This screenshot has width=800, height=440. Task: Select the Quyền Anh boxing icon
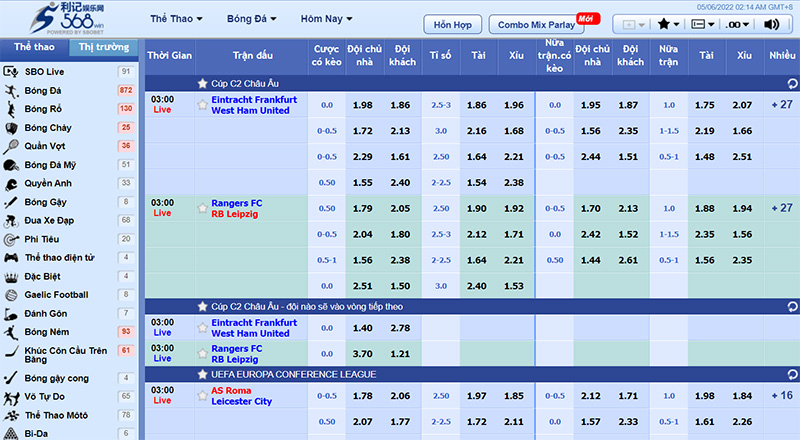tap(11, 184)
